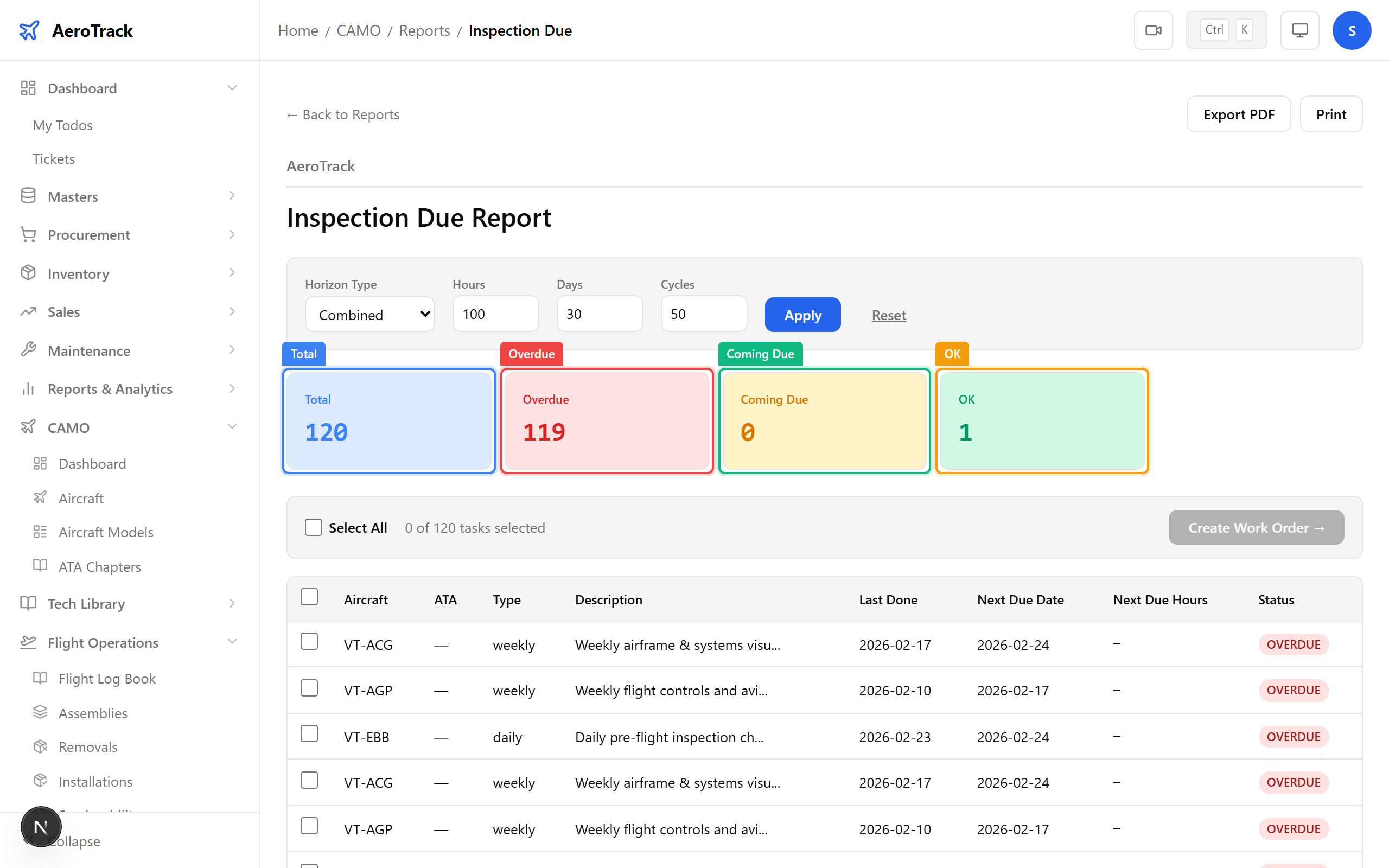Viewport: 1389px width, 868px height.
Task: Click the Reset link
Action: tap(889, 315)
